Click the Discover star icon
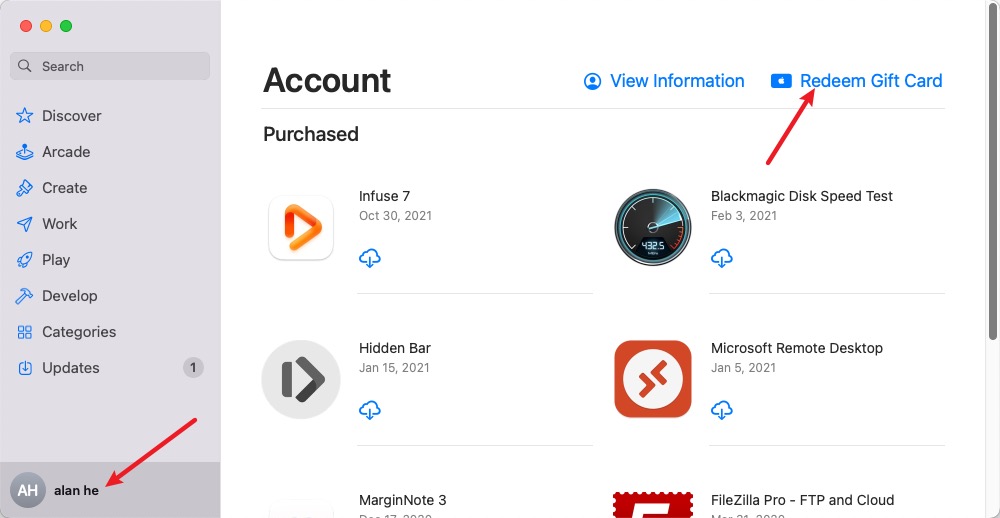 25,116
